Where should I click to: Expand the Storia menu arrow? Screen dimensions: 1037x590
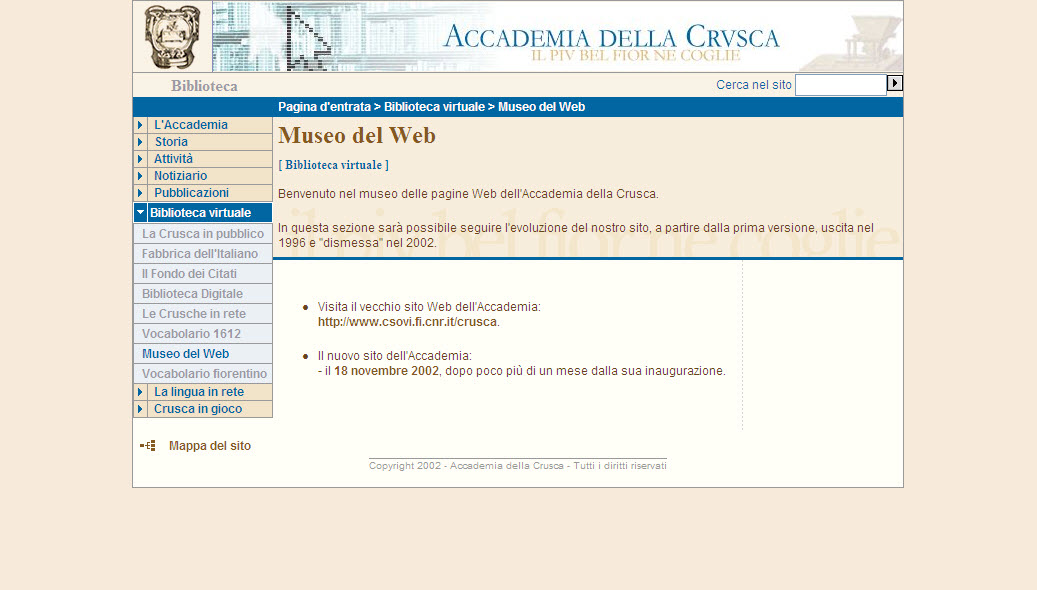click(x=140, y=142)
